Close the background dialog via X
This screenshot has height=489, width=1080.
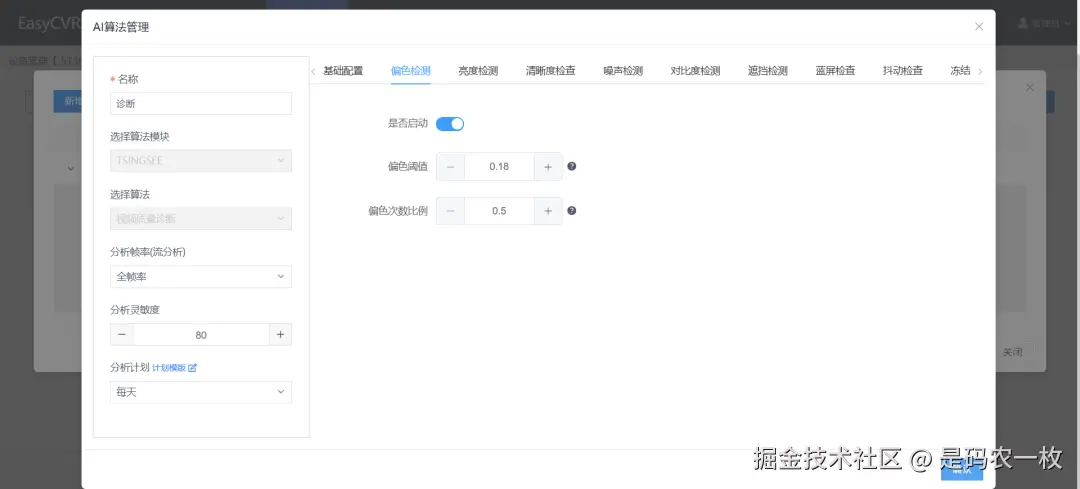(1030, 87)
